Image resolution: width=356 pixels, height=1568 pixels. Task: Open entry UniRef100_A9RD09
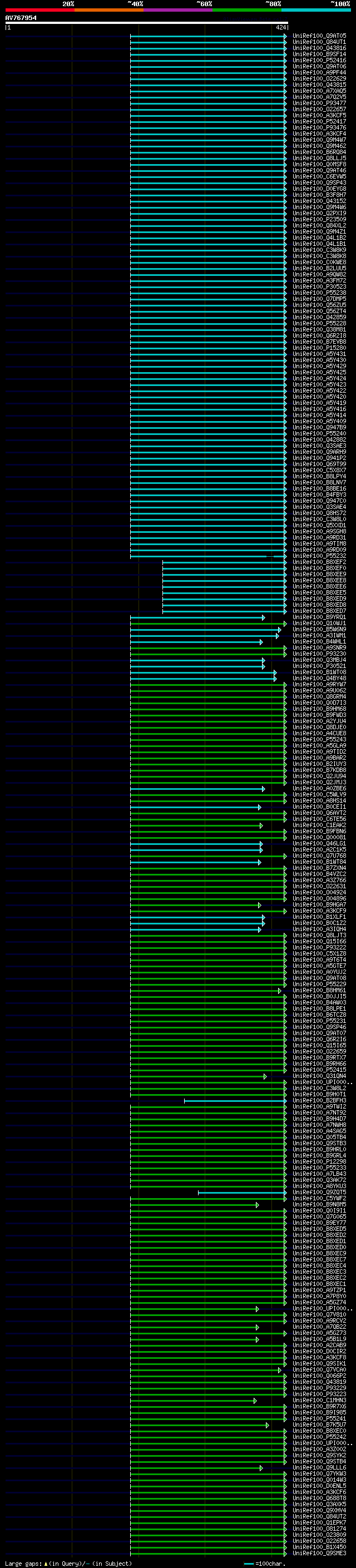pyautogui.click(x=319, y=550)
